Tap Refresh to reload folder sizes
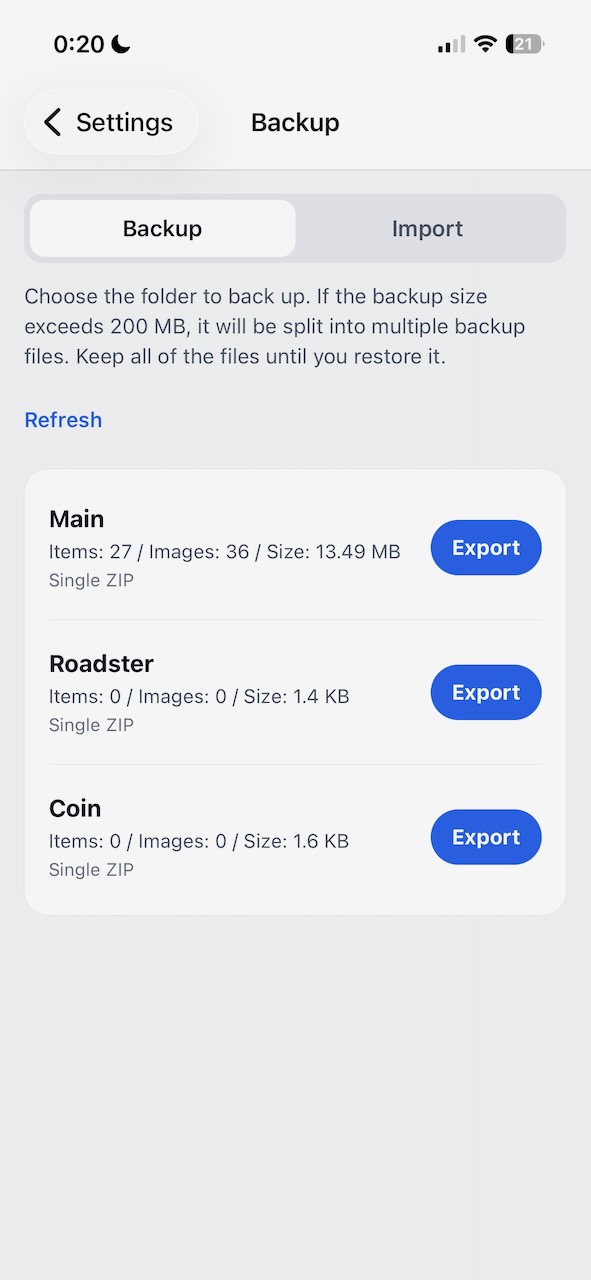591x1280 pixels. coord(63,419)
